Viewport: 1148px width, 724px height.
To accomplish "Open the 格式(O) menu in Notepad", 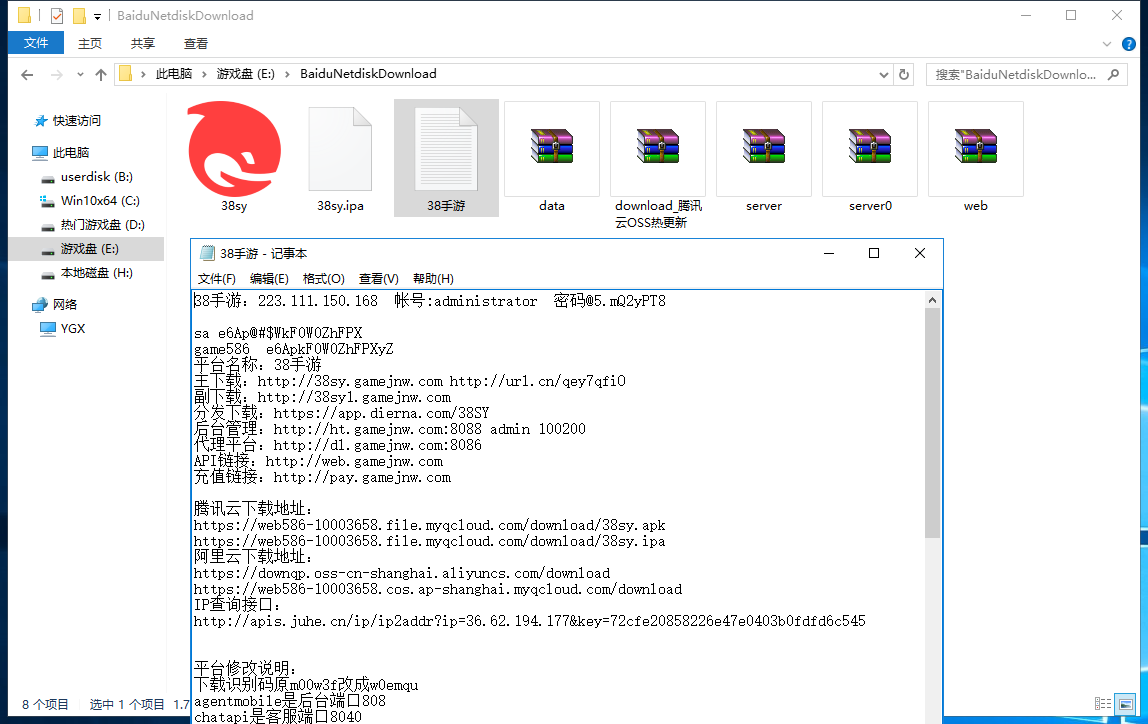I will [323, 279].
